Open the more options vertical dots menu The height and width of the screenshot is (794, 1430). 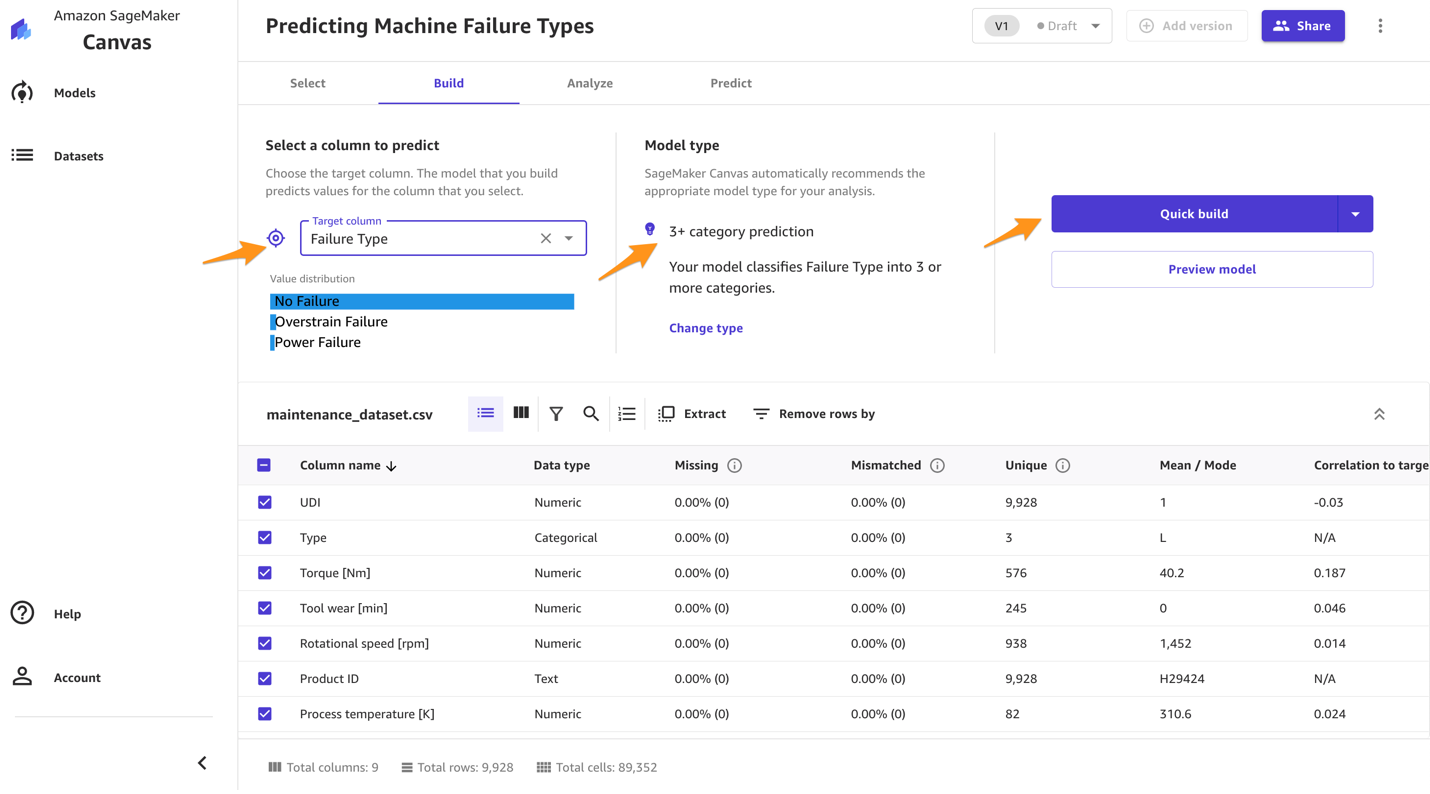[x=1380, y=26]
